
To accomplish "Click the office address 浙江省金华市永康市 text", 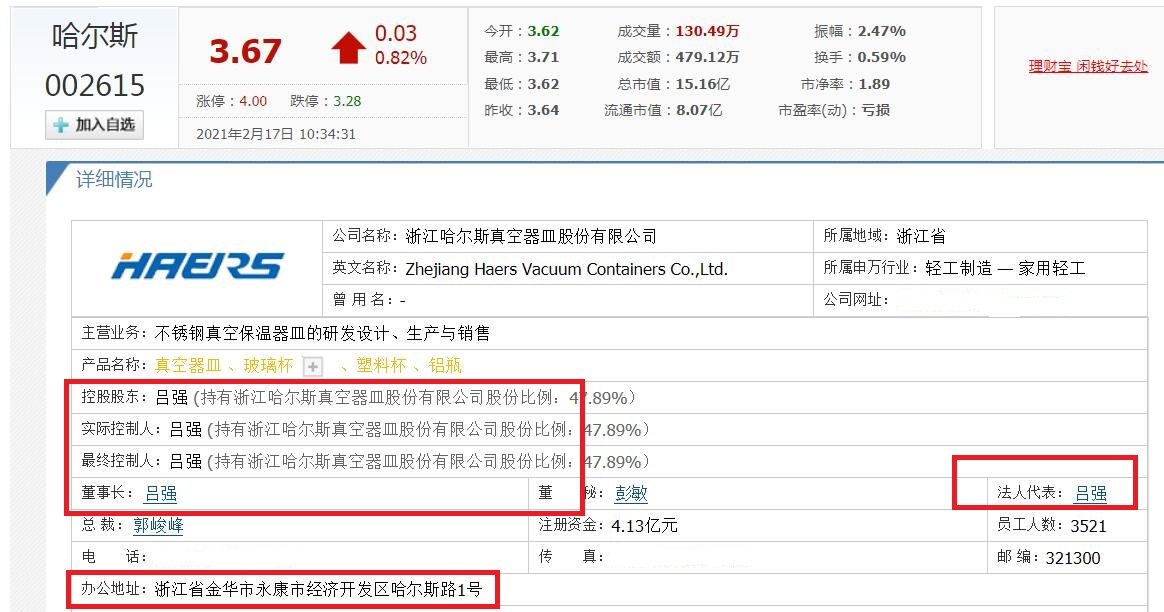I will 318,590.
